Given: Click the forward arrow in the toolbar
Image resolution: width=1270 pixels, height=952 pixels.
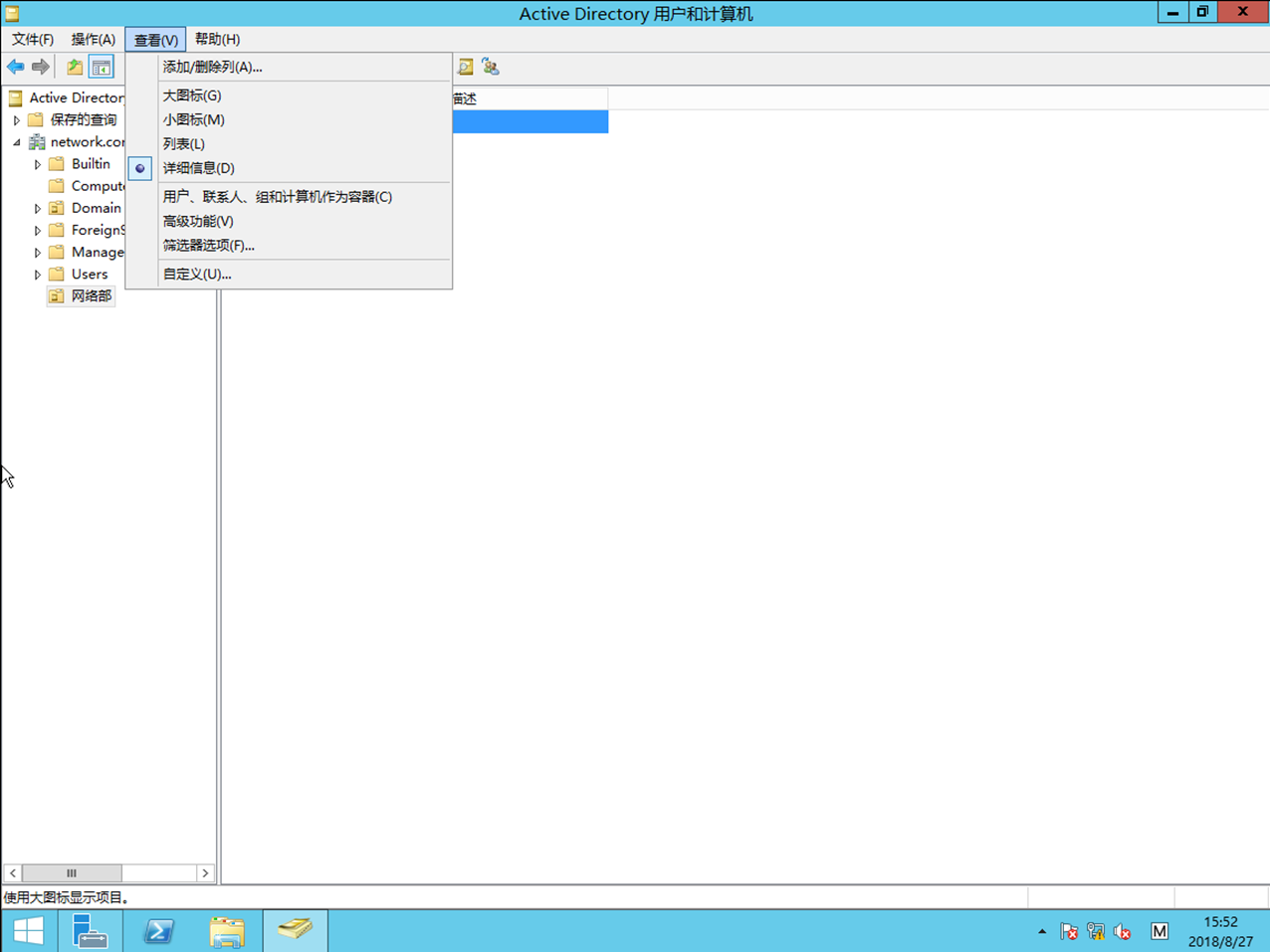Looking at the screenshot, I should [x=40, y=67].
